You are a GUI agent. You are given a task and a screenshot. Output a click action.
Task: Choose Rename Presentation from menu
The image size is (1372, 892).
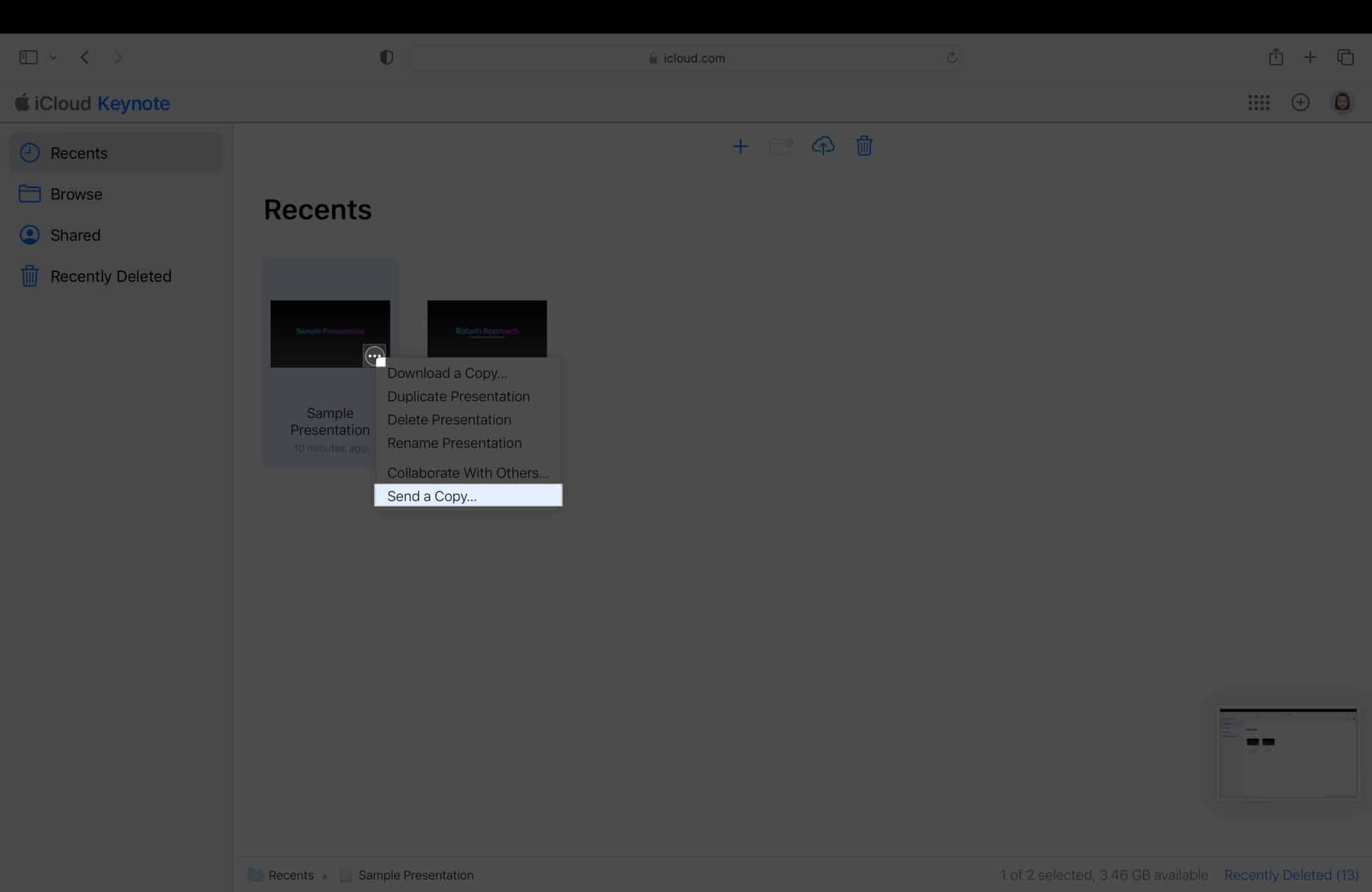click(x=468, y=443)
